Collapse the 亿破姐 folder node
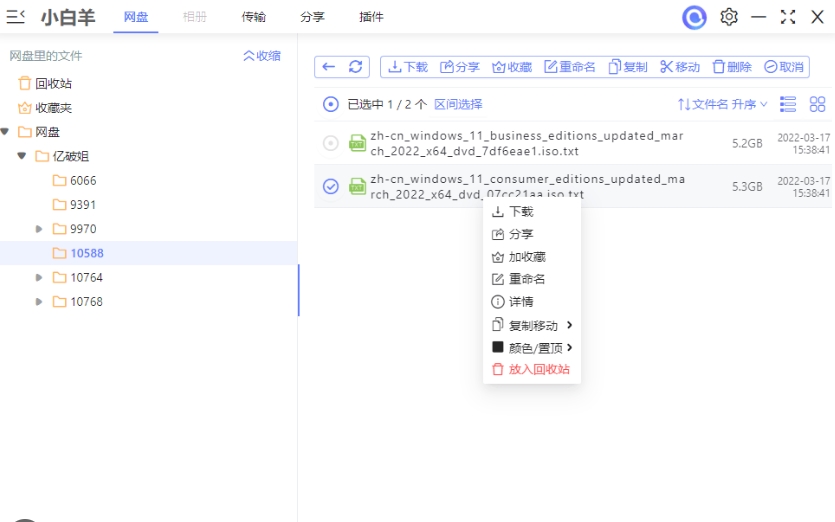Screen dimensions: 835x522 [x=22, y=156]
